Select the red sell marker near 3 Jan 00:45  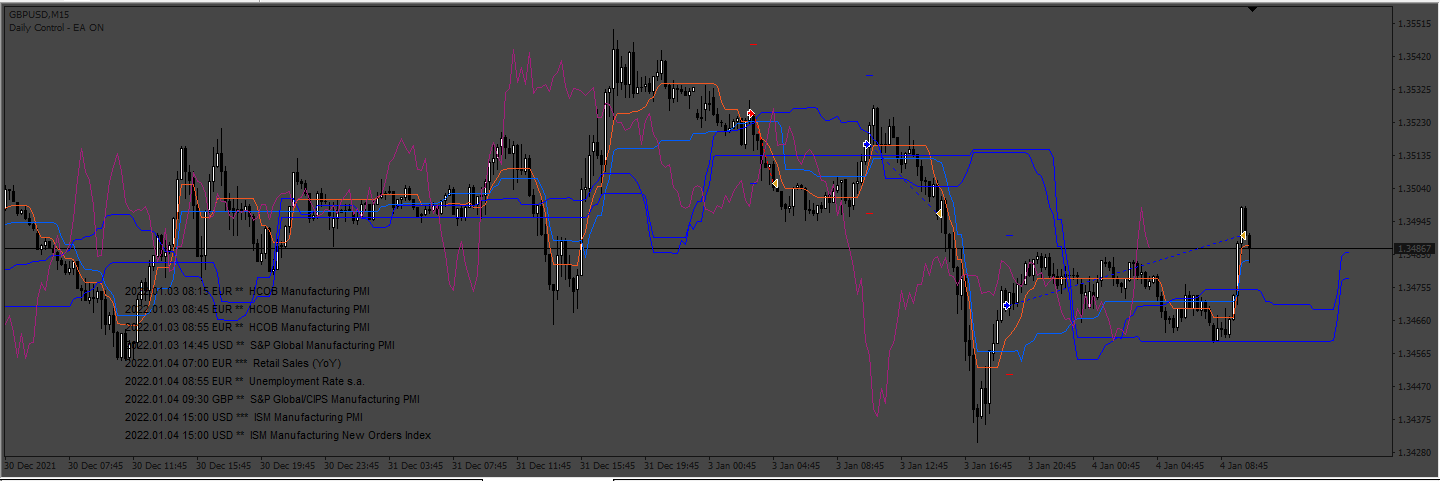tap(750, 114)
